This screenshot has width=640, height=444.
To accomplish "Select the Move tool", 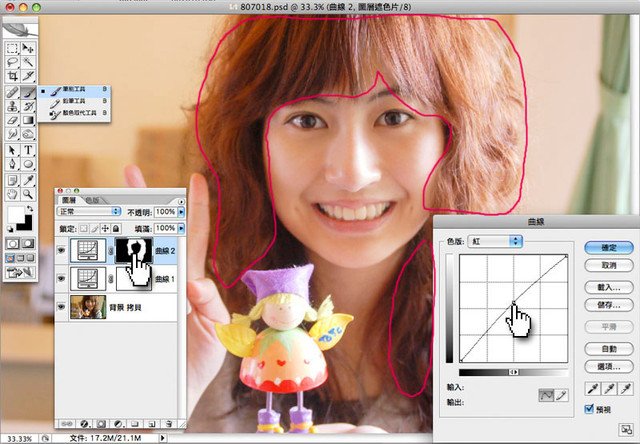I will click(x=28, y=49).
